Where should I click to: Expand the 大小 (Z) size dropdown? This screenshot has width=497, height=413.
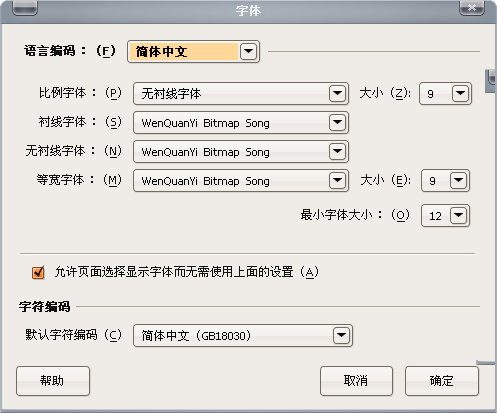pyautogui.click(x=445, y=93)
